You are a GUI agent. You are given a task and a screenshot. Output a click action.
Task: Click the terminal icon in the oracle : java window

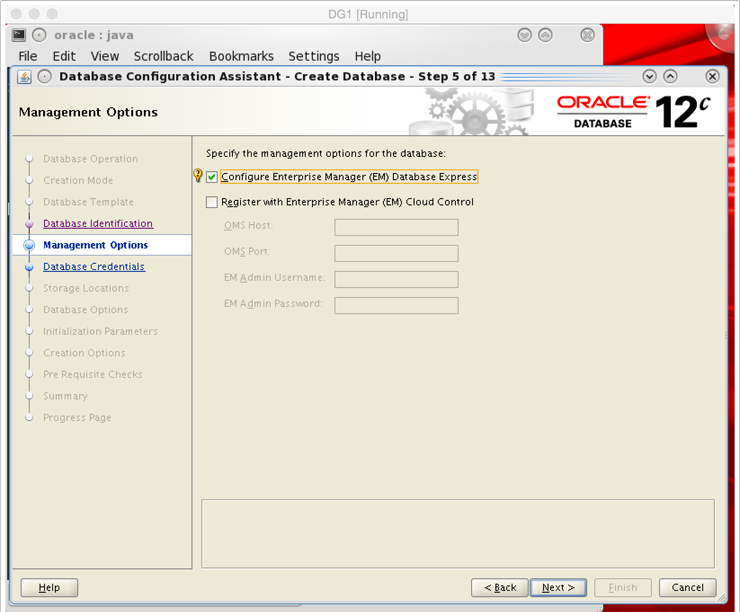pyautogui.click(x=19, y=35)
